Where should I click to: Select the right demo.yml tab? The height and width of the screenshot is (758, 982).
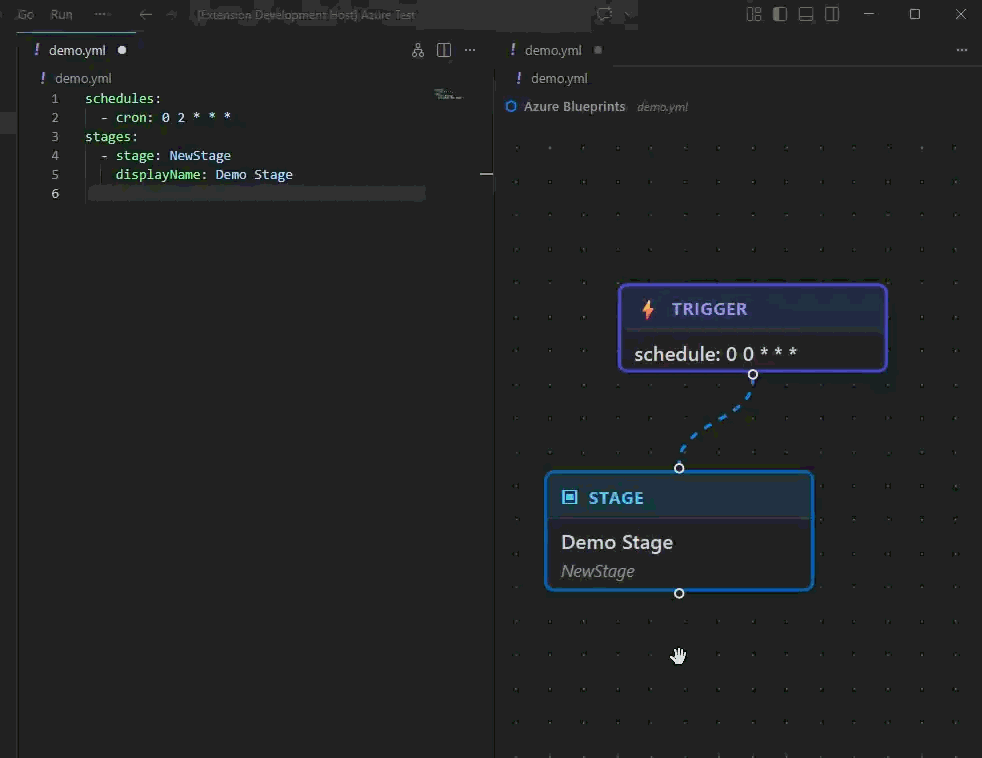pos(553,50)
